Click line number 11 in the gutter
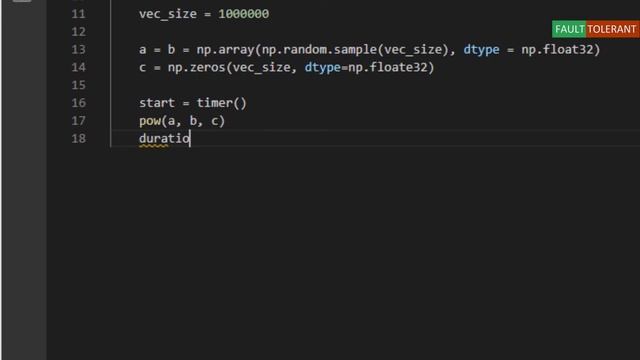The height and width of the screenshot is (360, 640). (x=78, y=14)
